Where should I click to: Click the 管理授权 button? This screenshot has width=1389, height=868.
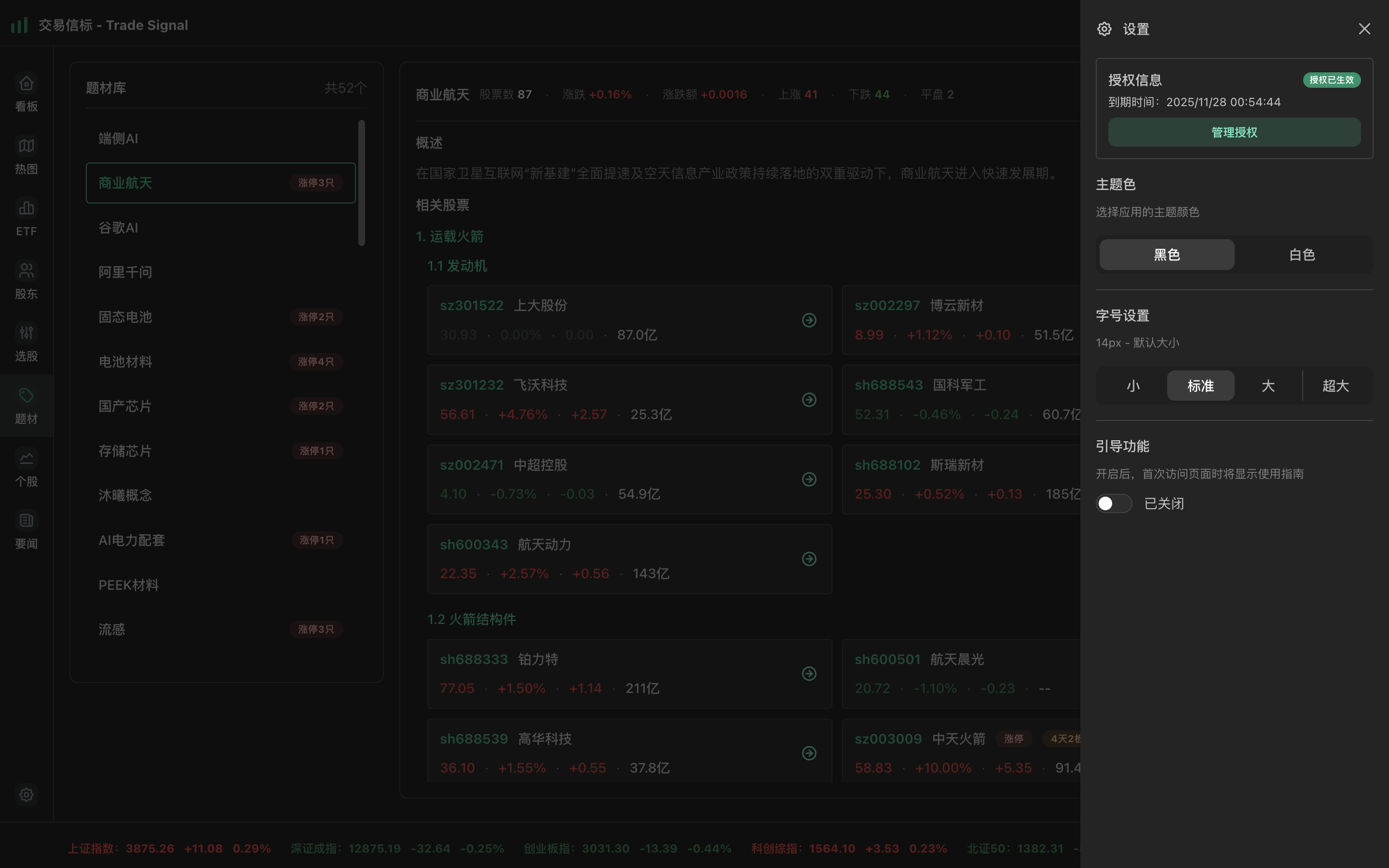[1233, 132]
